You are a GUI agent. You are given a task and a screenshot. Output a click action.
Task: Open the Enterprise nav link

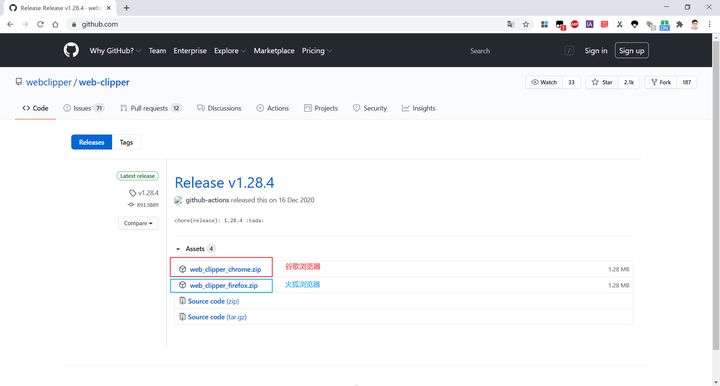(190, 51)
